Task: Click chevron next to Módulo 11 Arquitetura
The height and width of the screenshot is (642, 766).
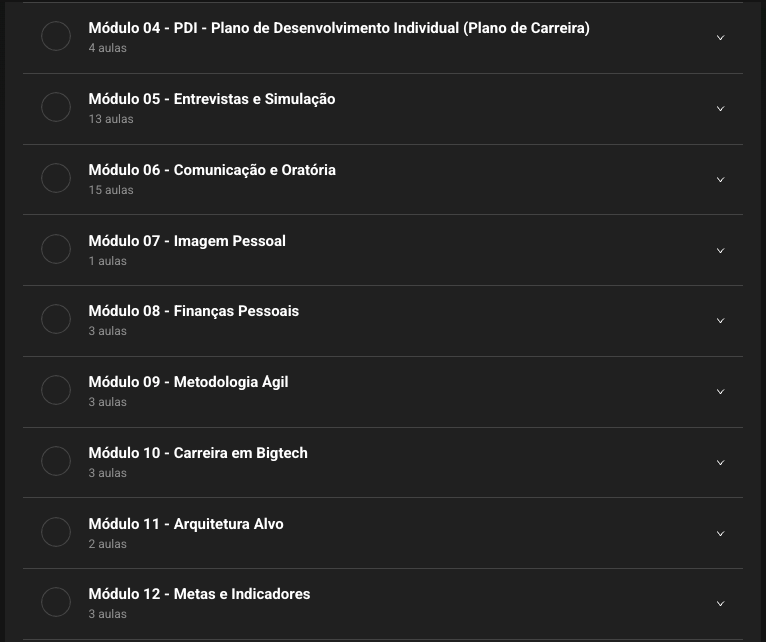Action: [x=720, y=534]
